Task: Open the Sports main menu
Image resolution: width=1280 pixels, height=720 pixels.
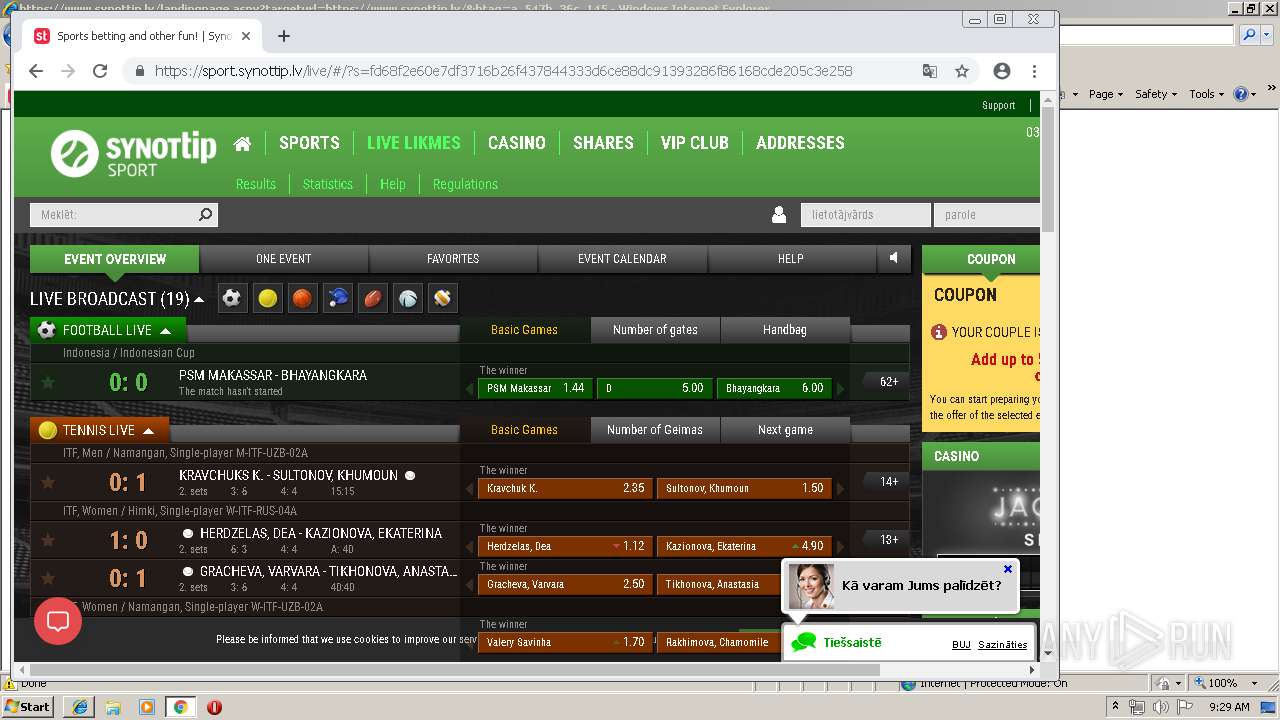Action: pyautogui.click(x=309, y=143)
